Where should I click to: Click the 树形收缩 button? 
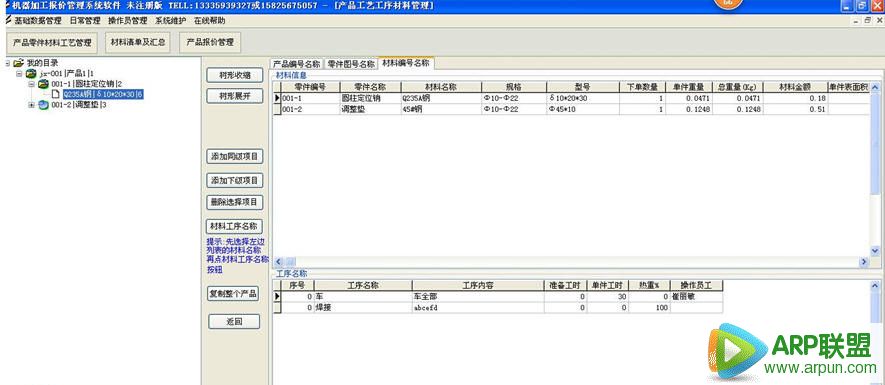coord(235,75)
